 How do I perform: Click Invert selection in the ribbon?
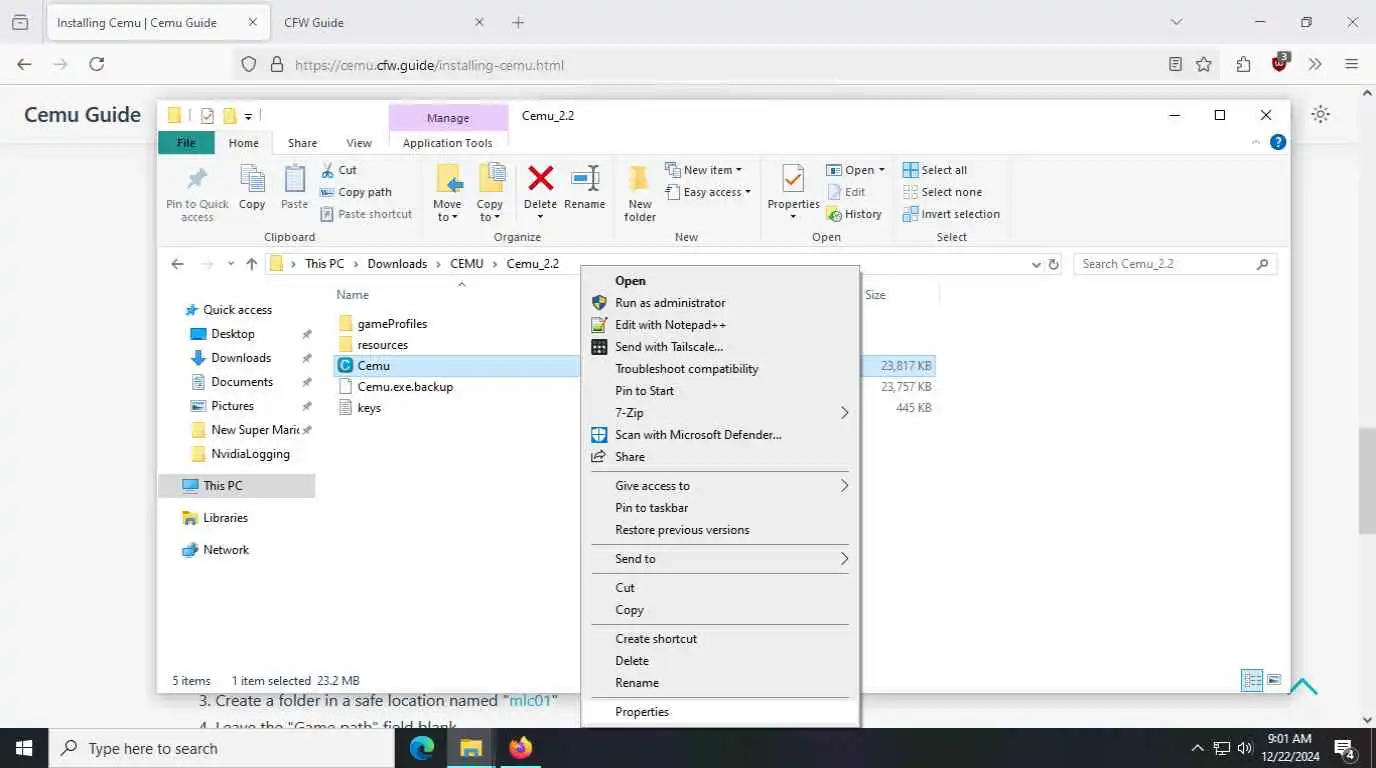tap(951, 214)
